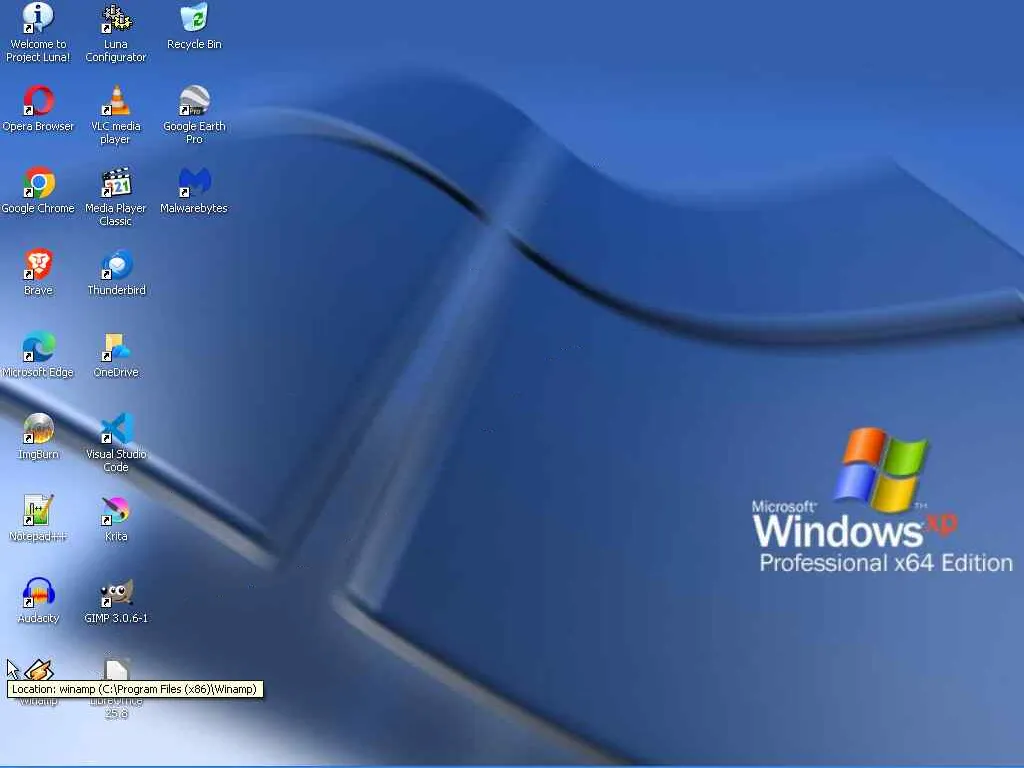
Task: Select the LibreOffice 25.8 document icon
Action: (116, 669)
